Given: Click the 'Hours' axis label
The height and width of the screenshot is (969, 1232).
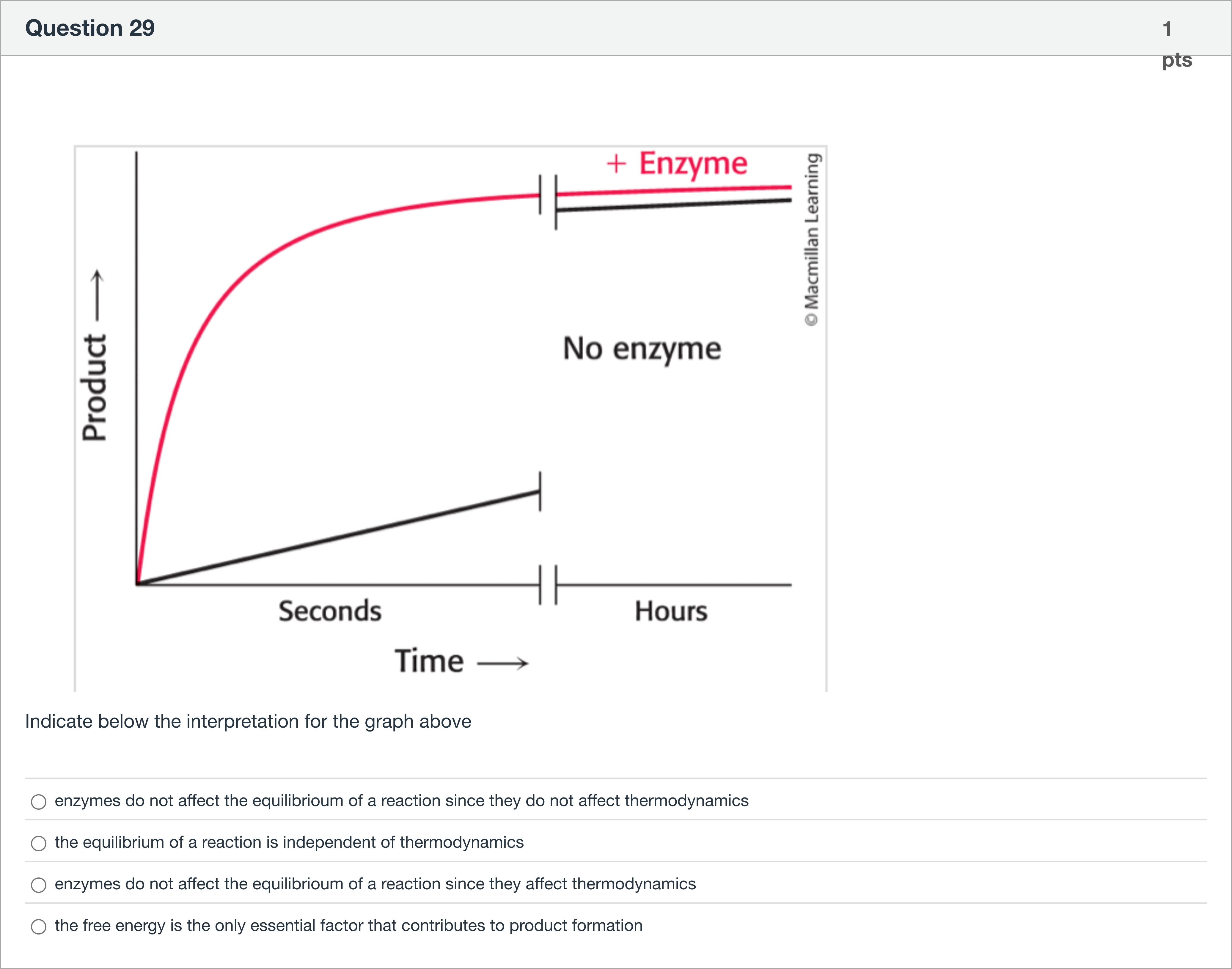Looking at the screenshot, I should click(x=671, y=612).
